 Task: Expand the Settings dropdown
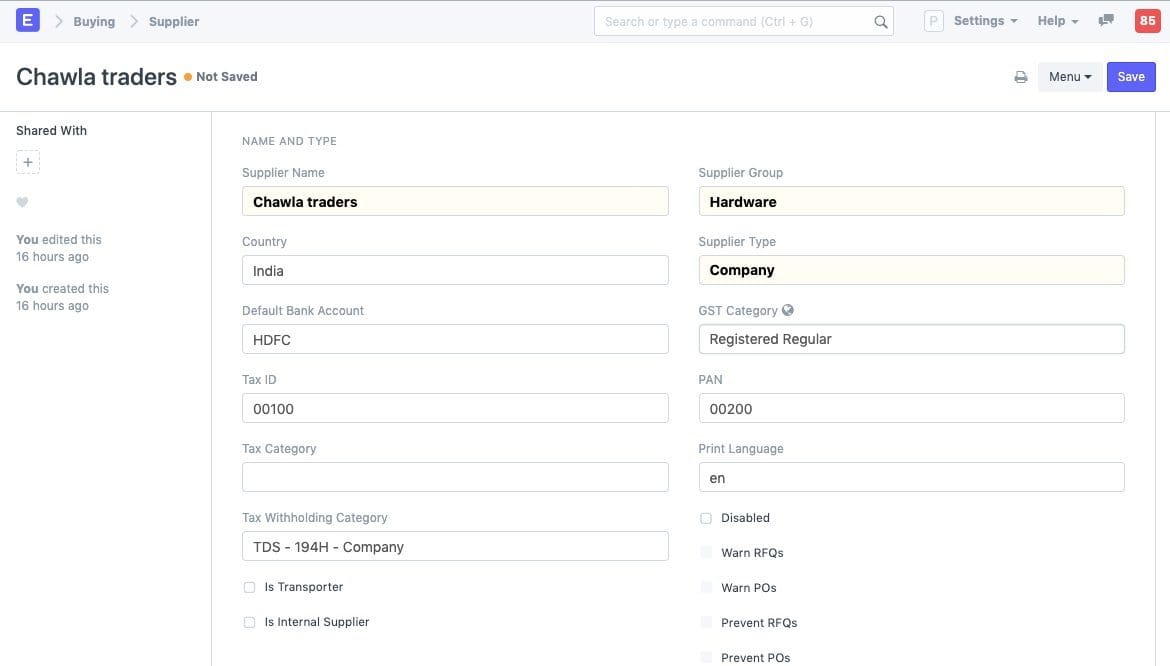coord(984,20)
